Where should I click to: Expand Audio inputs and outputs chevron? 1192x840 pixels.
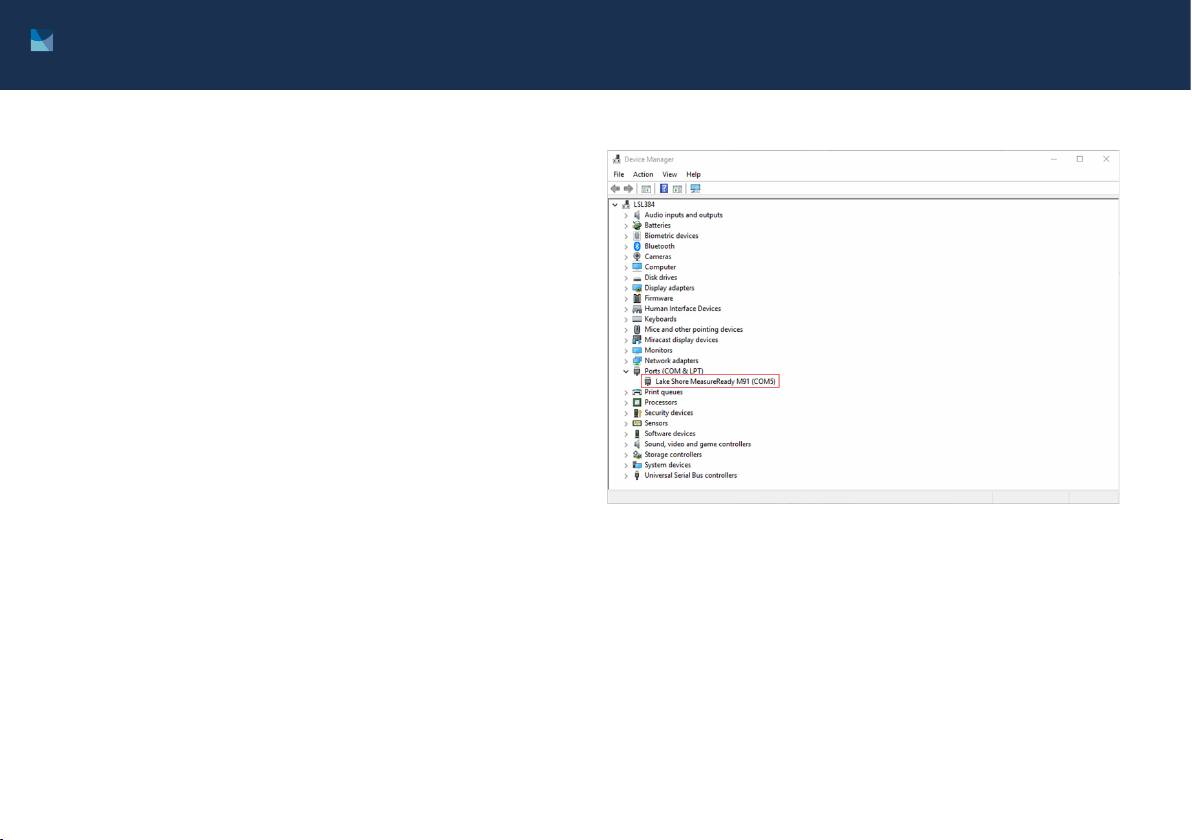click(626, 215)
